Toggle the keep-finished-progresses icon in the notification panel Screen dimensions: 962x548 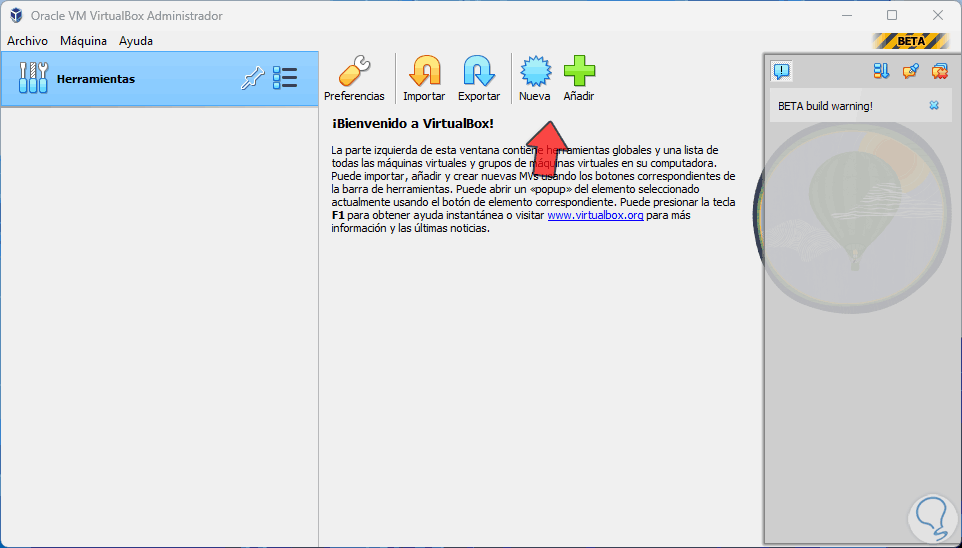coord(910,71)
